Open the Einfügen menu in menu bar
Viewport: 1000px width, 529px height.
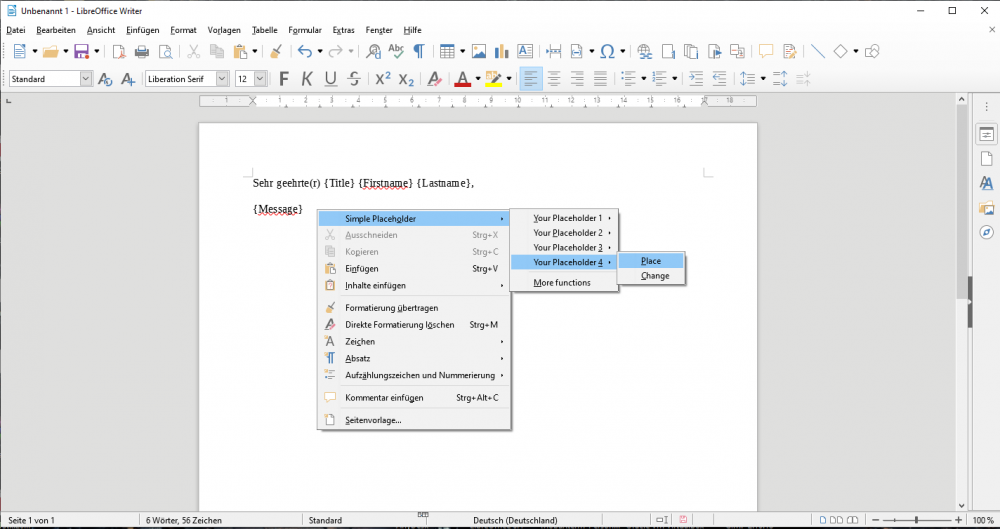[143, 30]
